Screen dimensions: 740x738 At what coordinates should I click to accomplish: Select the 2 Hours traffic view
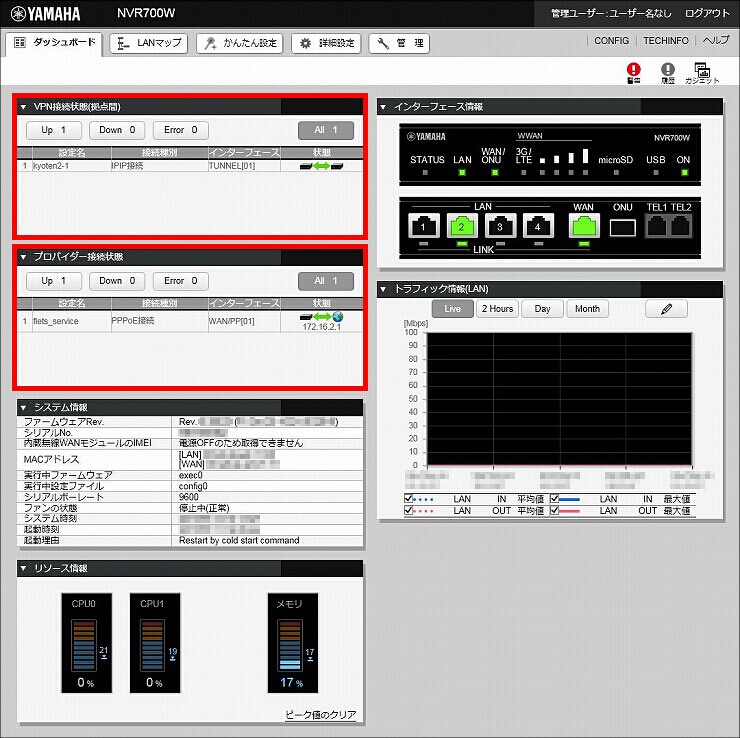(x=497, y=309)
